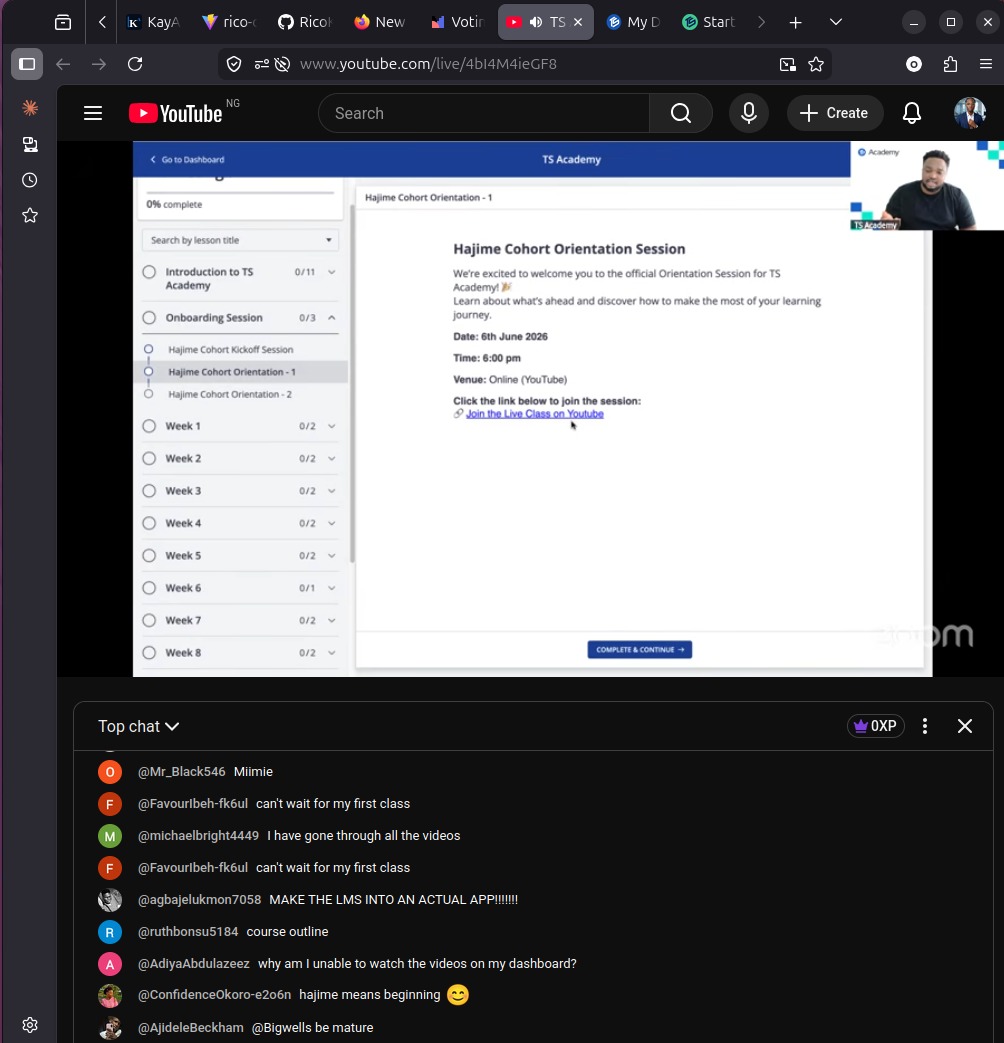
Task: Switch to the Rico GitHub tab
Action: pyautogui.click(x=305, y=22)
